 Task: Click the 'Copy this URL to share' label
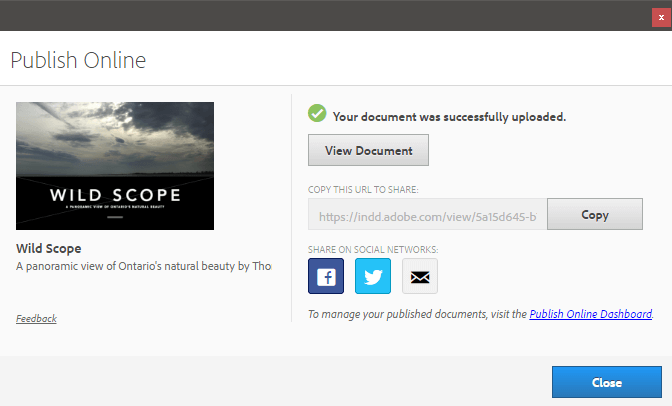coord(362,190)
